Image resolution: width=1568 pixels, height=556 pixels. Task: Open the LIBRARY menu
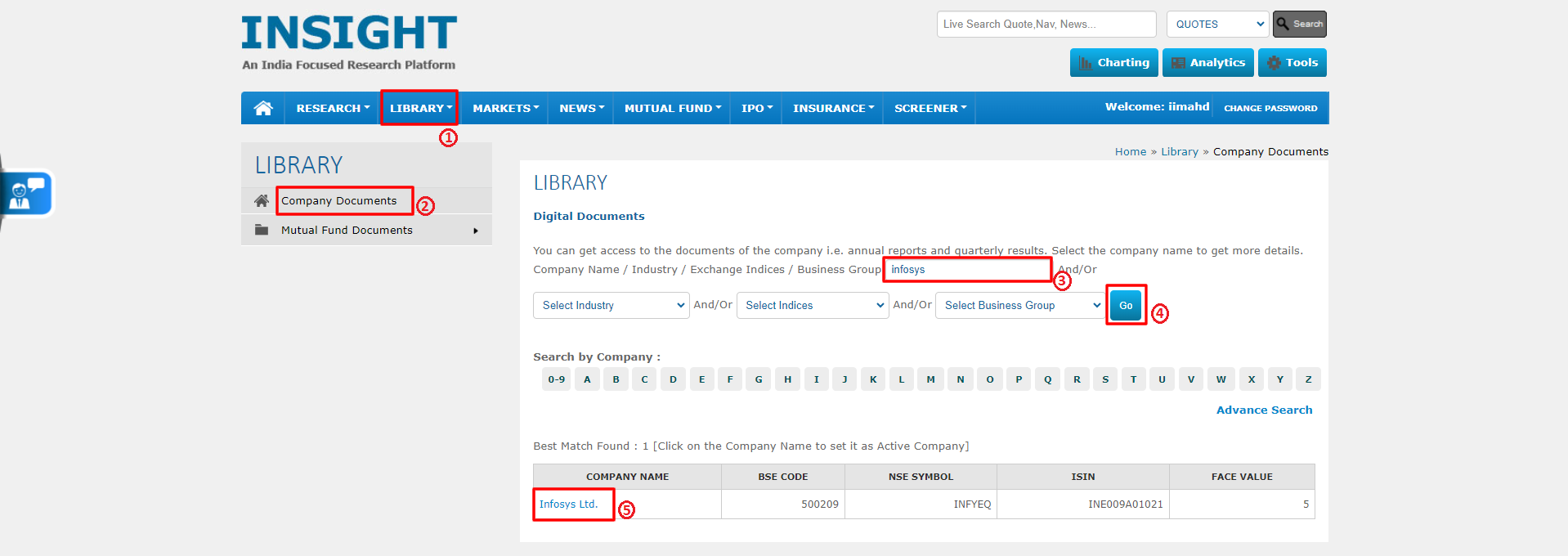tap(420, 108)
